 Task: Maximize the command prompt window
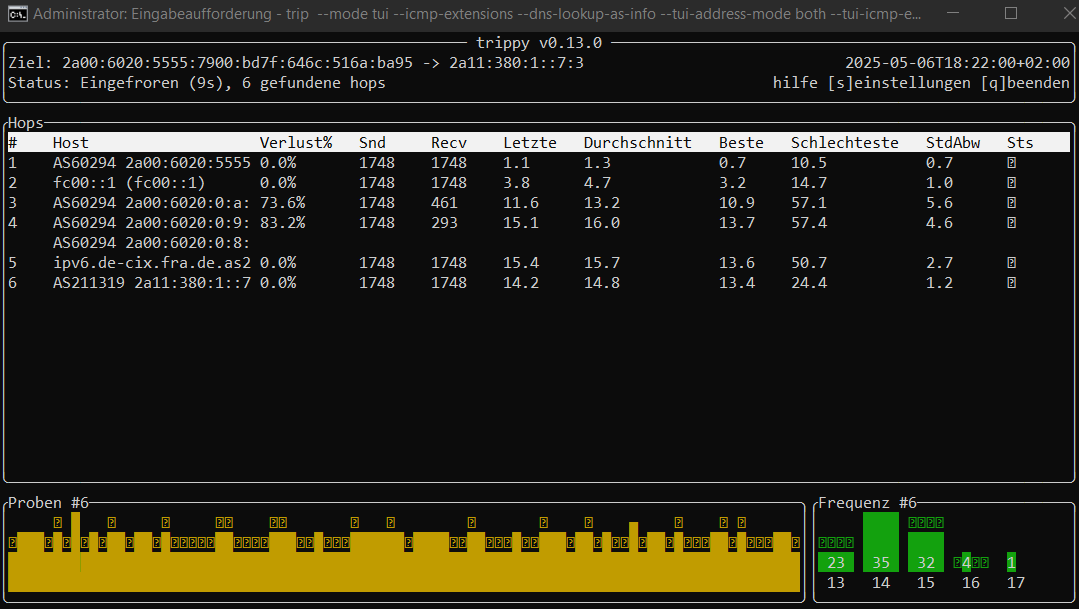[x=1011, y=13]
